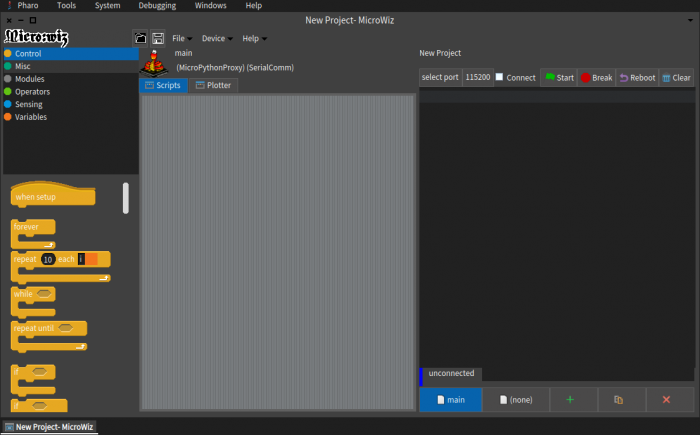
Task: Open the MicroWiz Help dropdown menu
Action: 254,38
